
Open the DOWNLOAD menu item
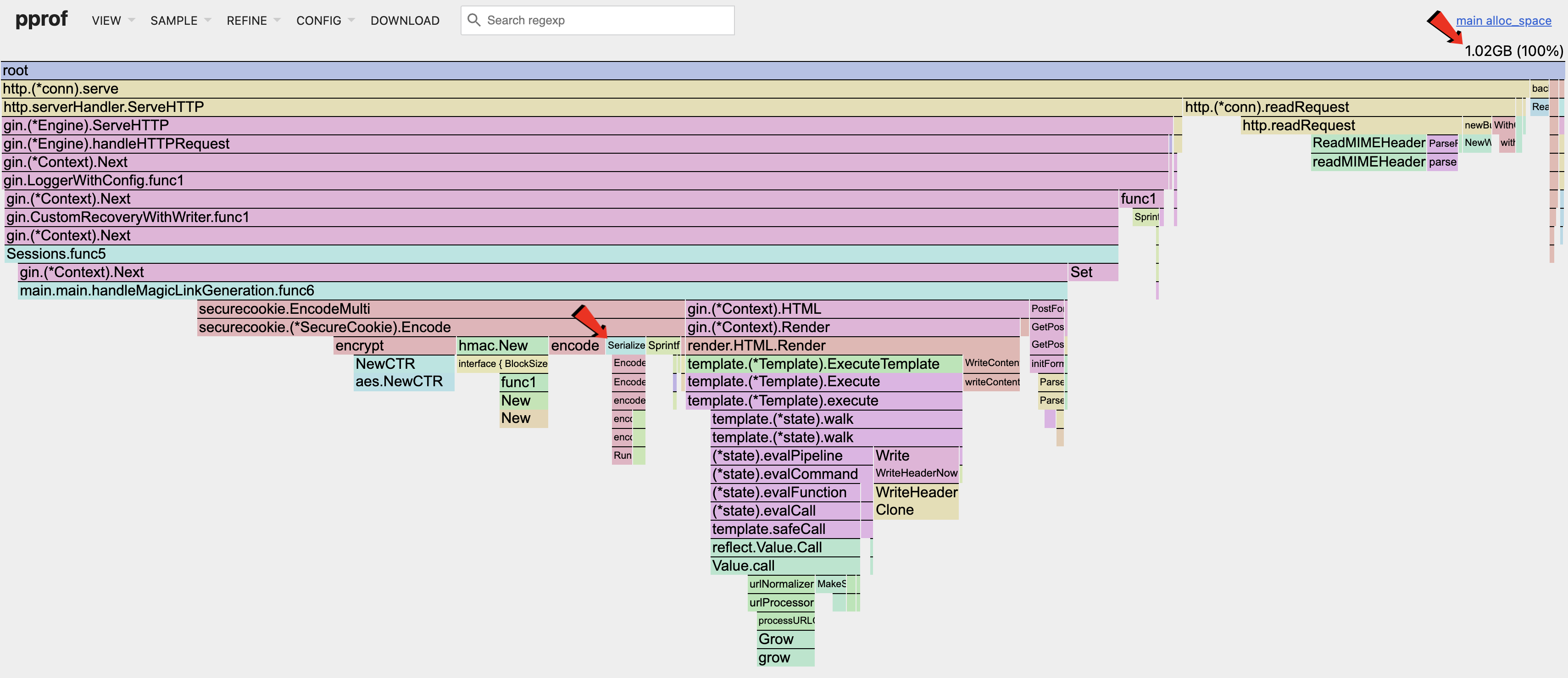point(404,20)
